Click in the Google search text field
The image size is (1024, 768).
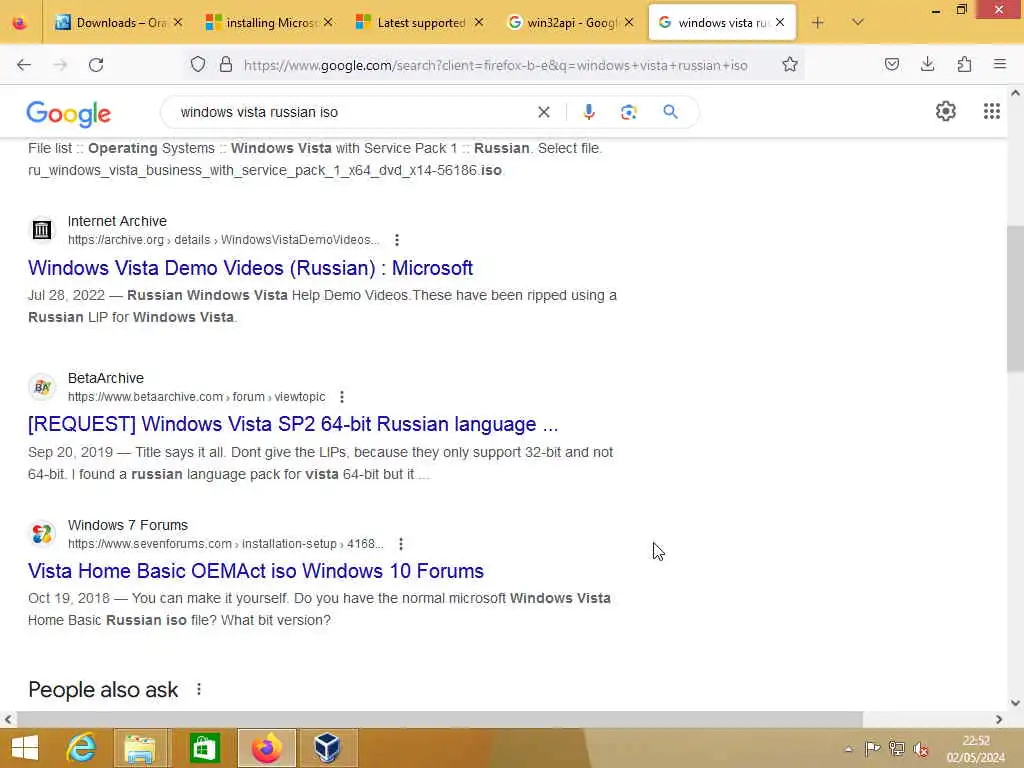(x=353, y=112)
